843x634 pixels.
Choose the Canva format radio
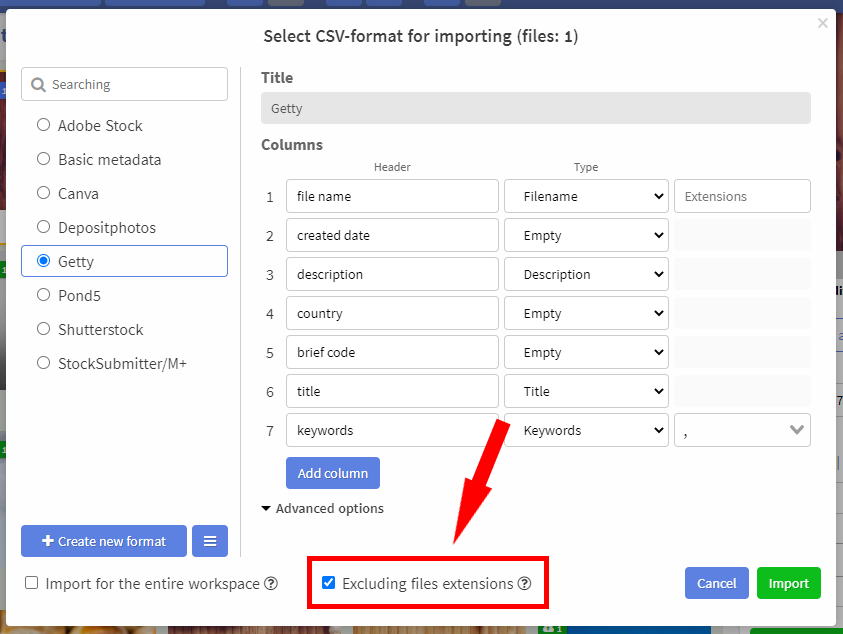pyautogui.click(x=44, y=193)
